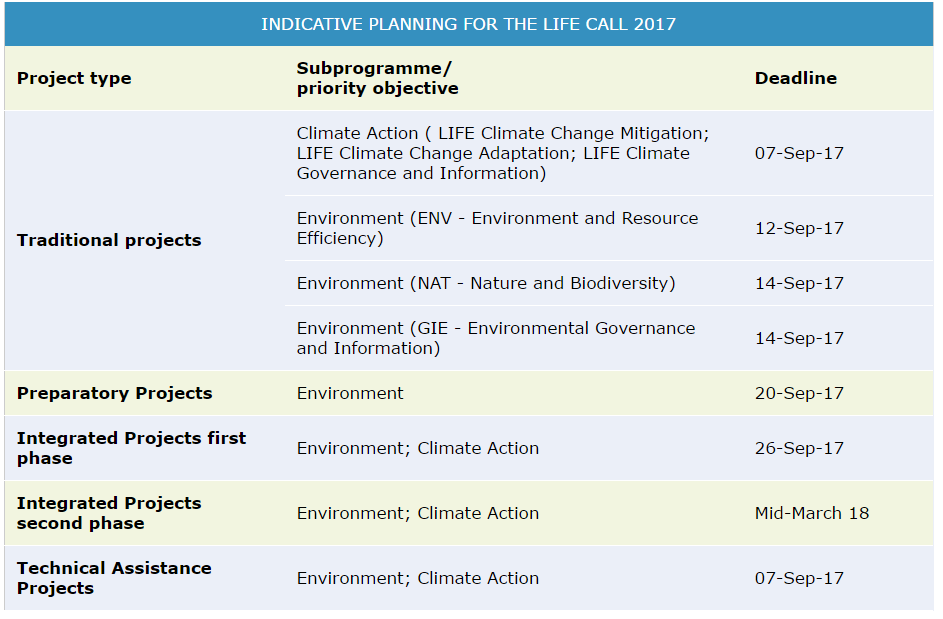Screen dimensions: 943x619
Task: Click the Environmental Governance row's 14-Sep-17 deadline
Action: (799, 338)
